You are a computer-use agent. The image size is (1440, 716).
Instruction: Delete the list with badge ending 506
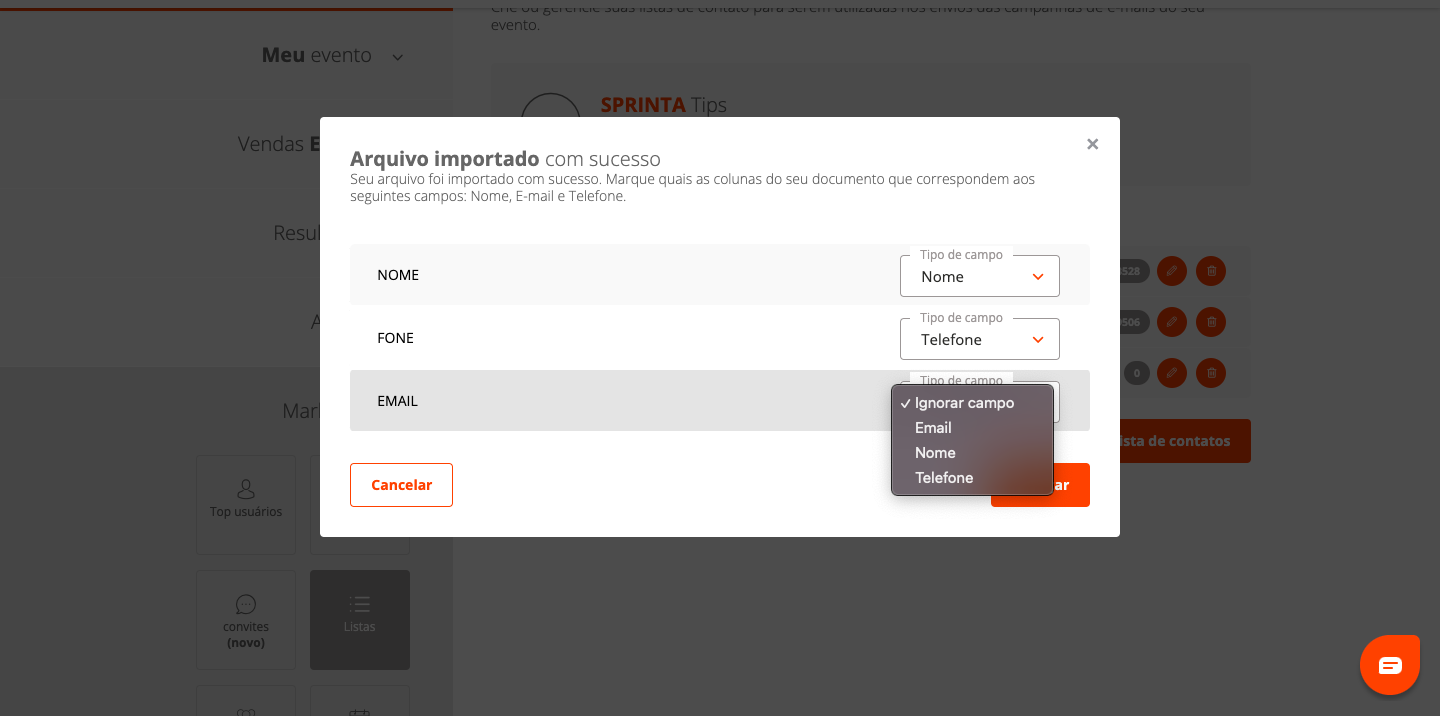point(1211,322)
